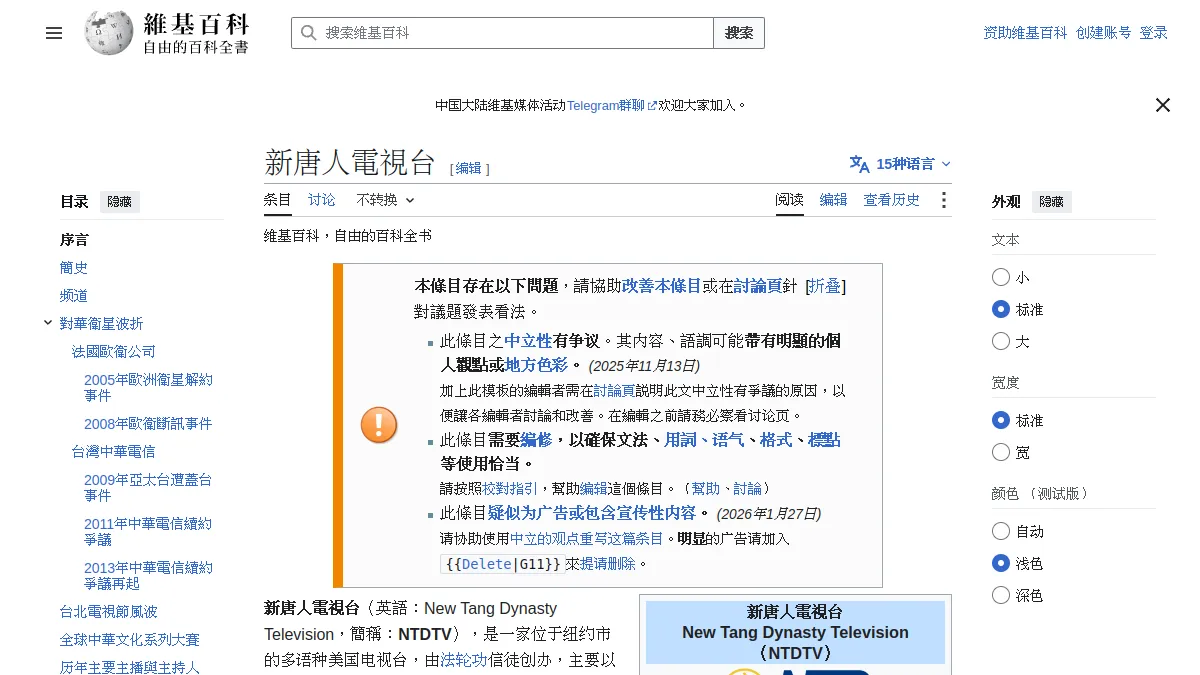Open the 编辑 tab
This screenshot has height=675, width=1200.
pos(833,199)
